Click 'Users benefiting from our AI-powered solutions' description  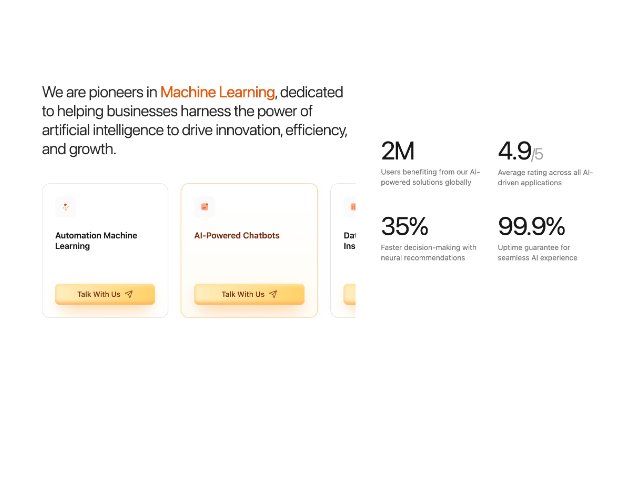pos(430,177)
